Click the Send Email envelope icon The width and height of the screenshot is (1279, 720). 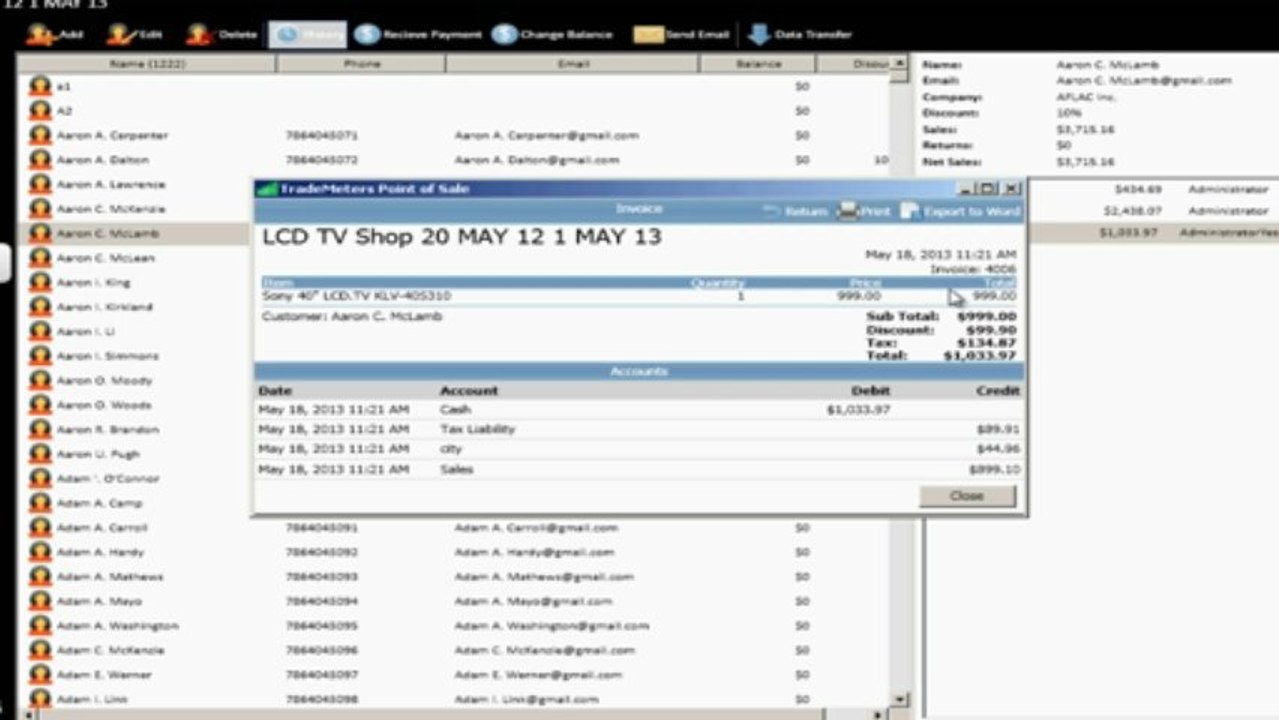[648, 35]
